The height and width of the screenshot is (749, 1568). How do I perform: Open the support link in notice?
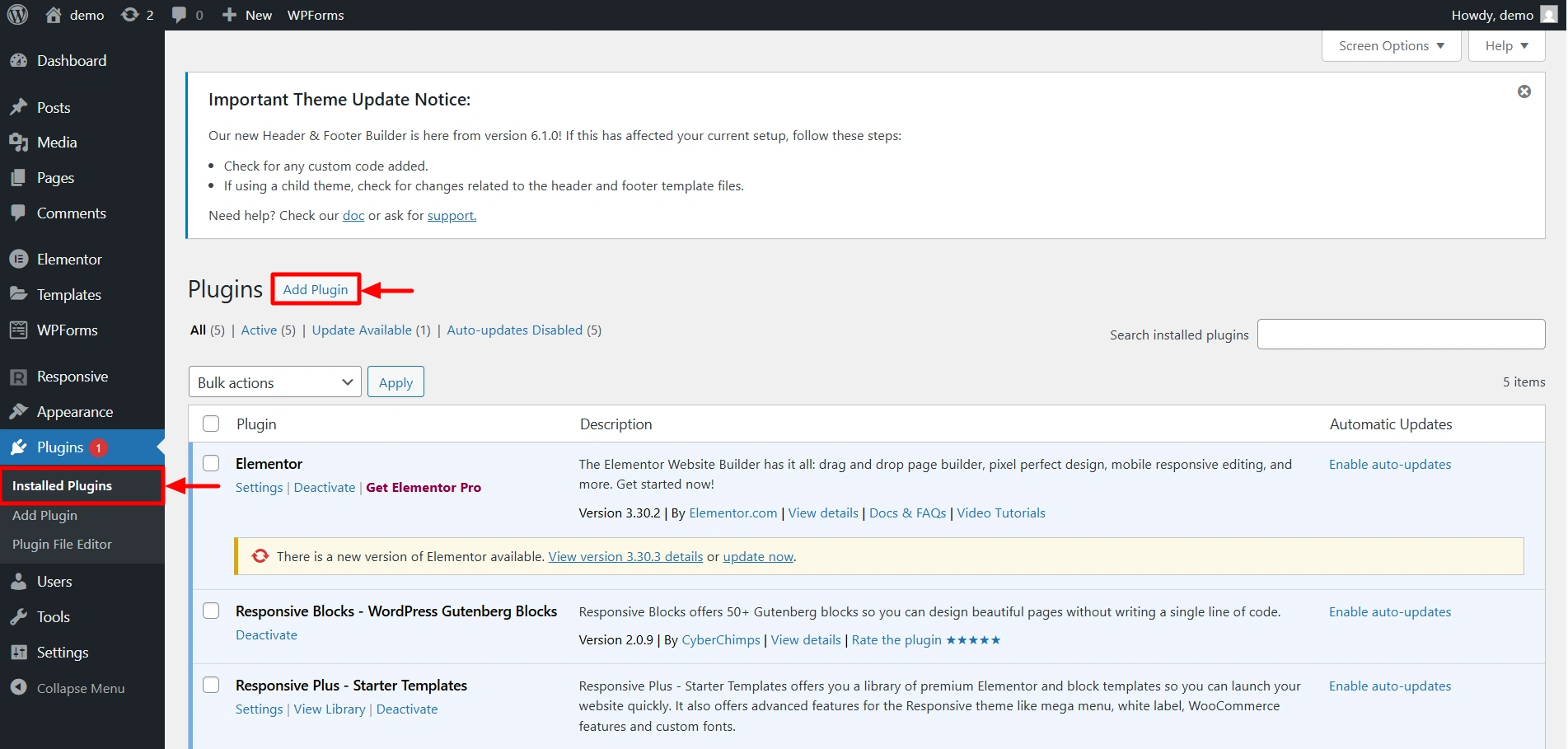click(452, 215)
